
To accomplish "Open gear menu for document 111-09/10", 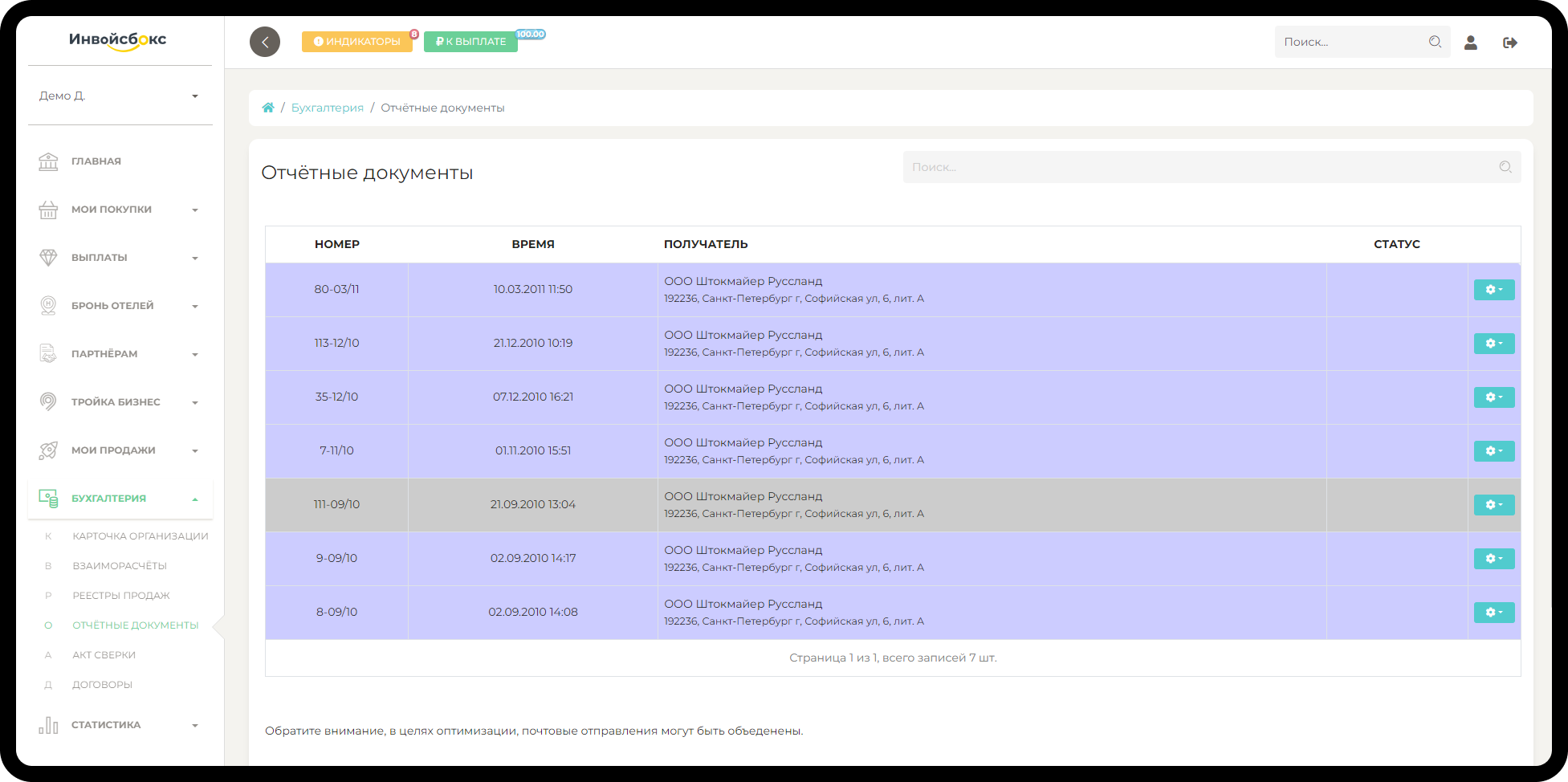I will 1493,505.
